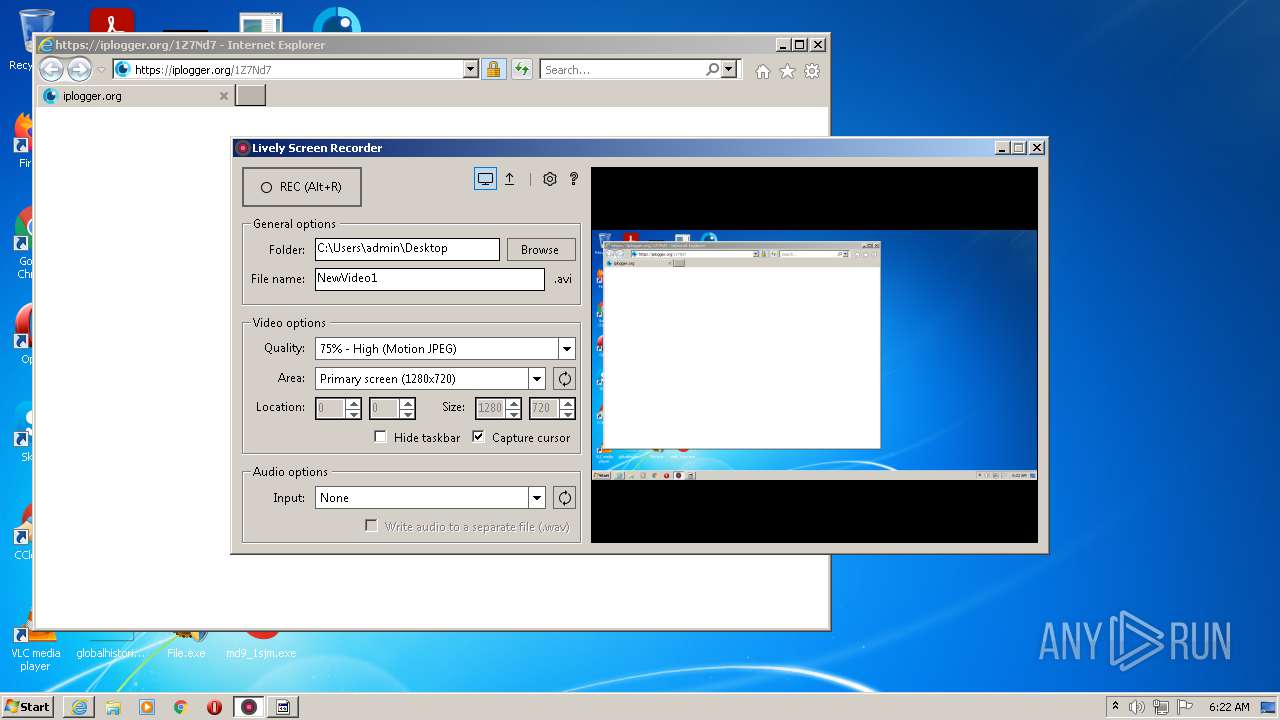Open Windows Media Player on taskbar
Viewport: 1280px width, 720px height.
[x=147, y=707]
